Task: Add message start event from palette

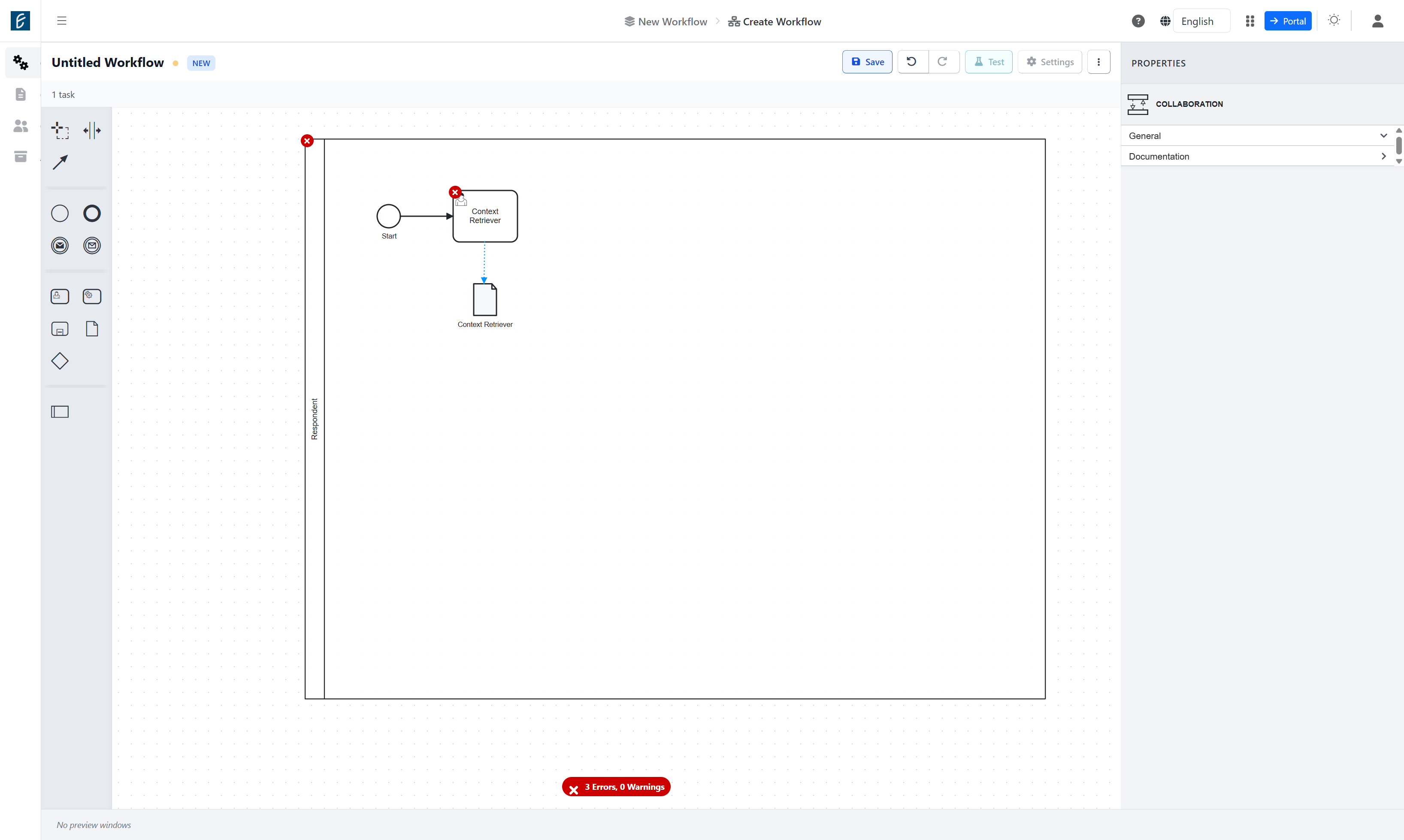Action: pos(60,246)
